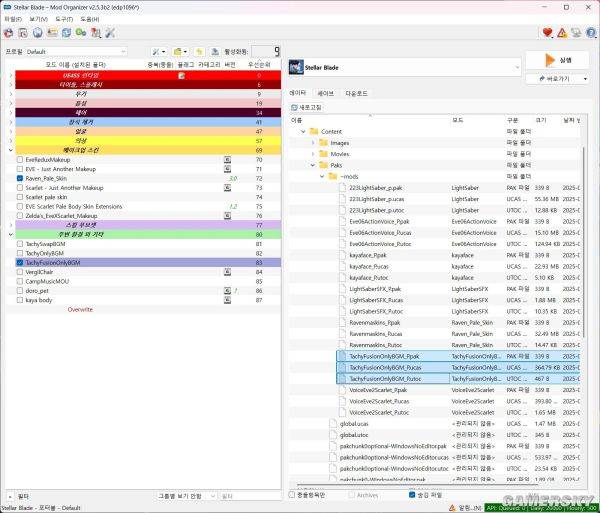Switch to the saves tab

(x=326, y=93)
